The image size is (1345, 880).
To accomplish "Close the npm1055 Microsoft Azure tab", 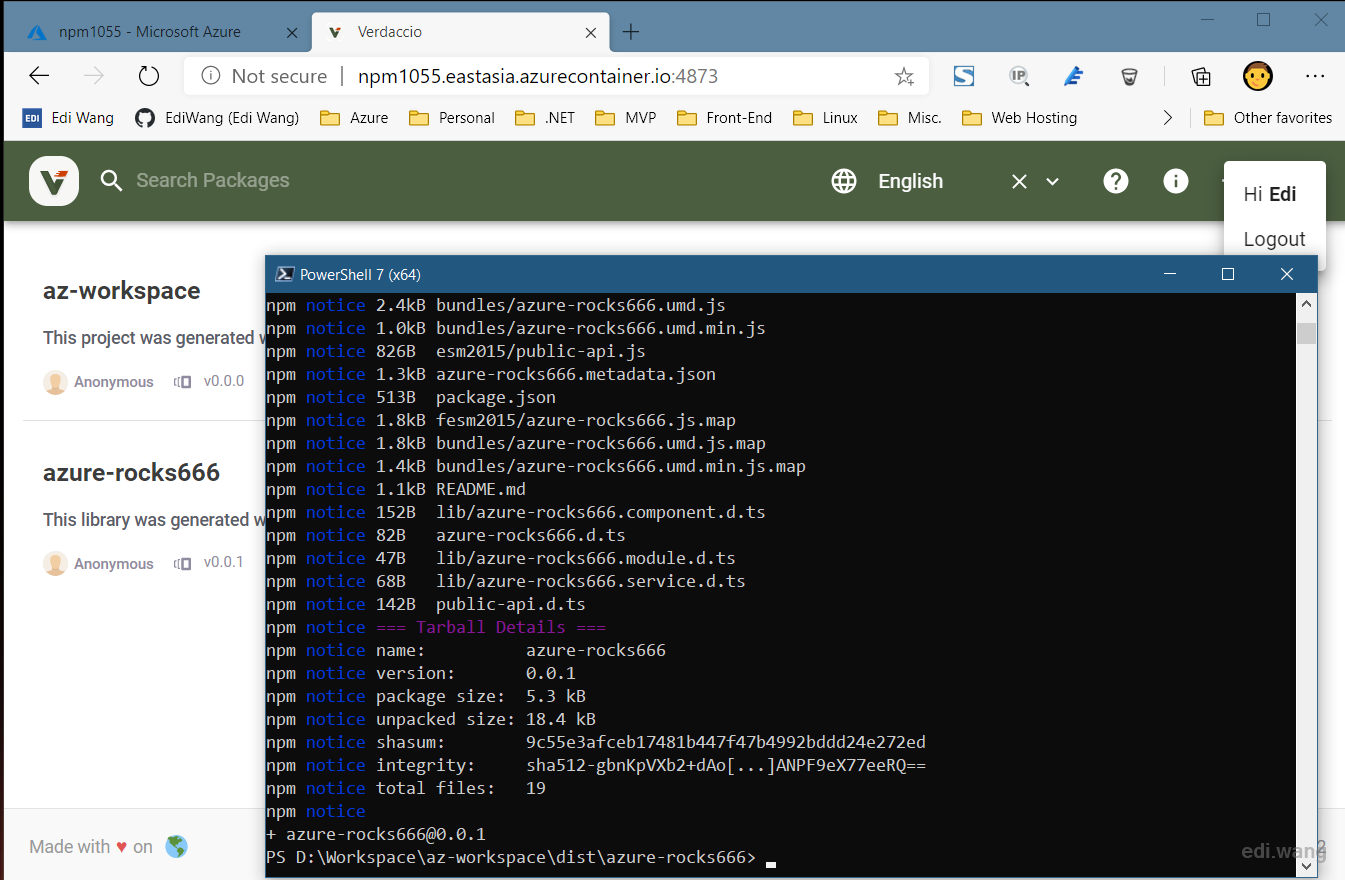I will point(292,32).
